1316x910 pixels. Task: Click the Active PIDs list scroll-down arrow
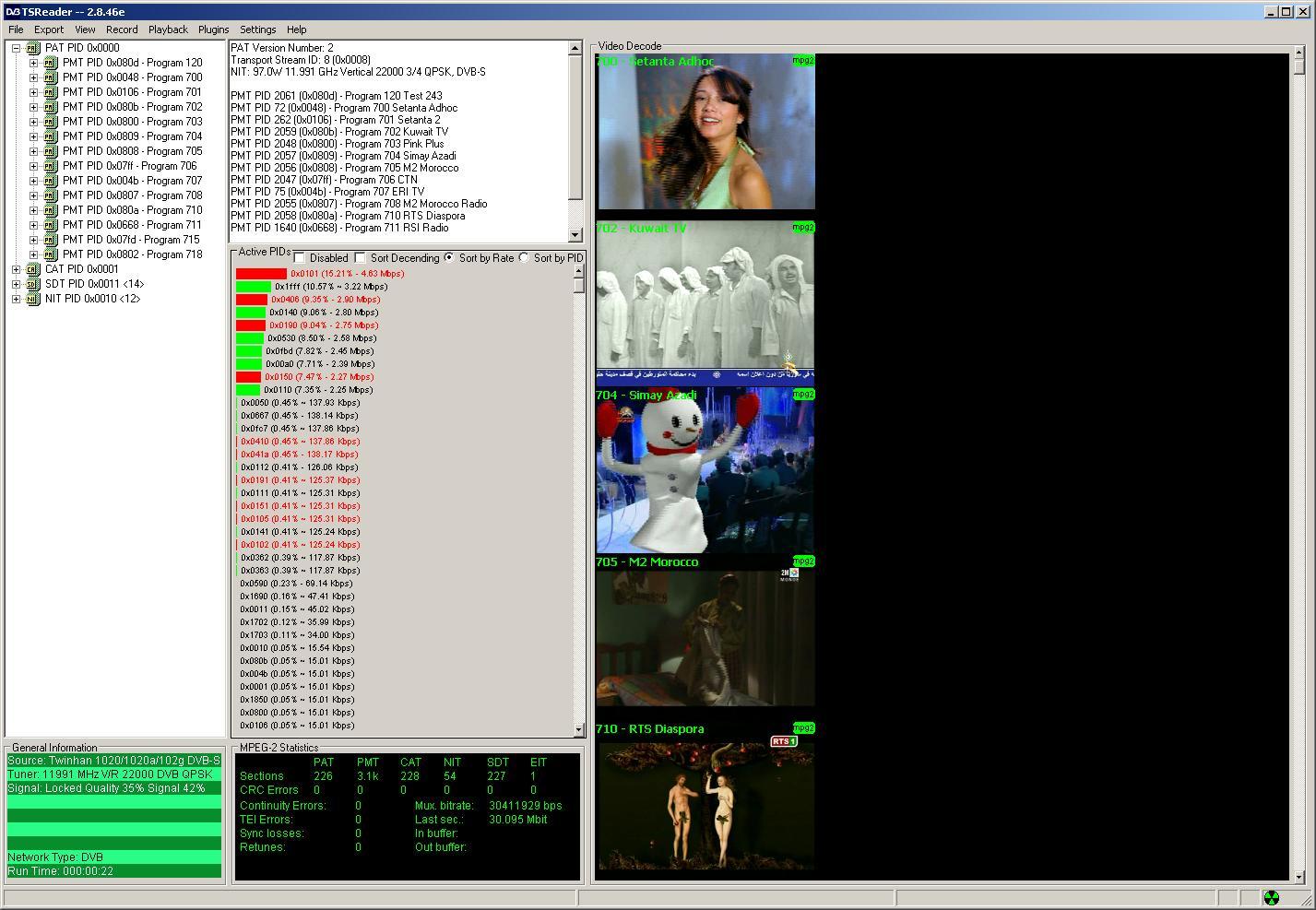[x=579, y=729]
